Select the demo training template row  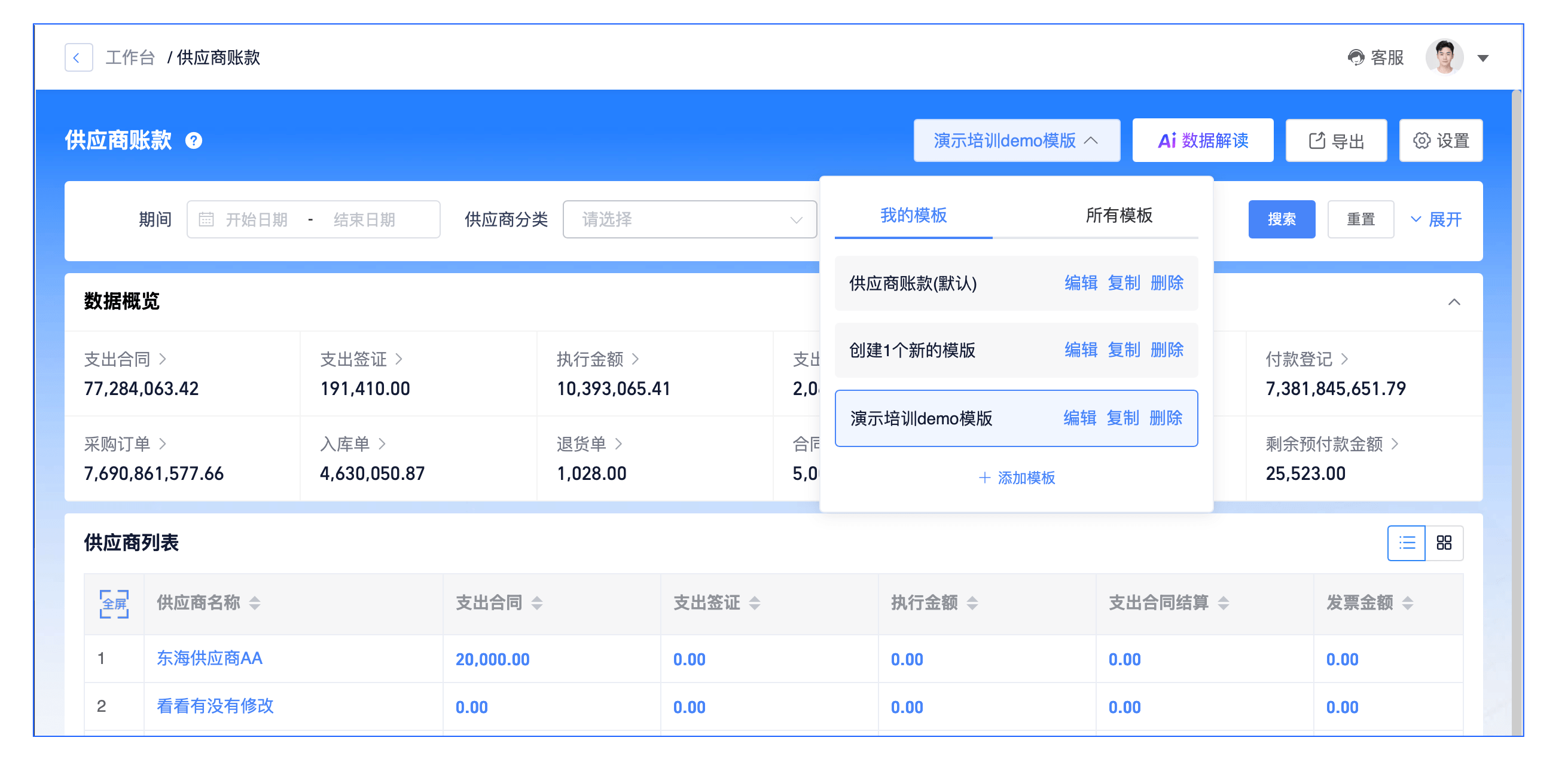coord(921,418)
